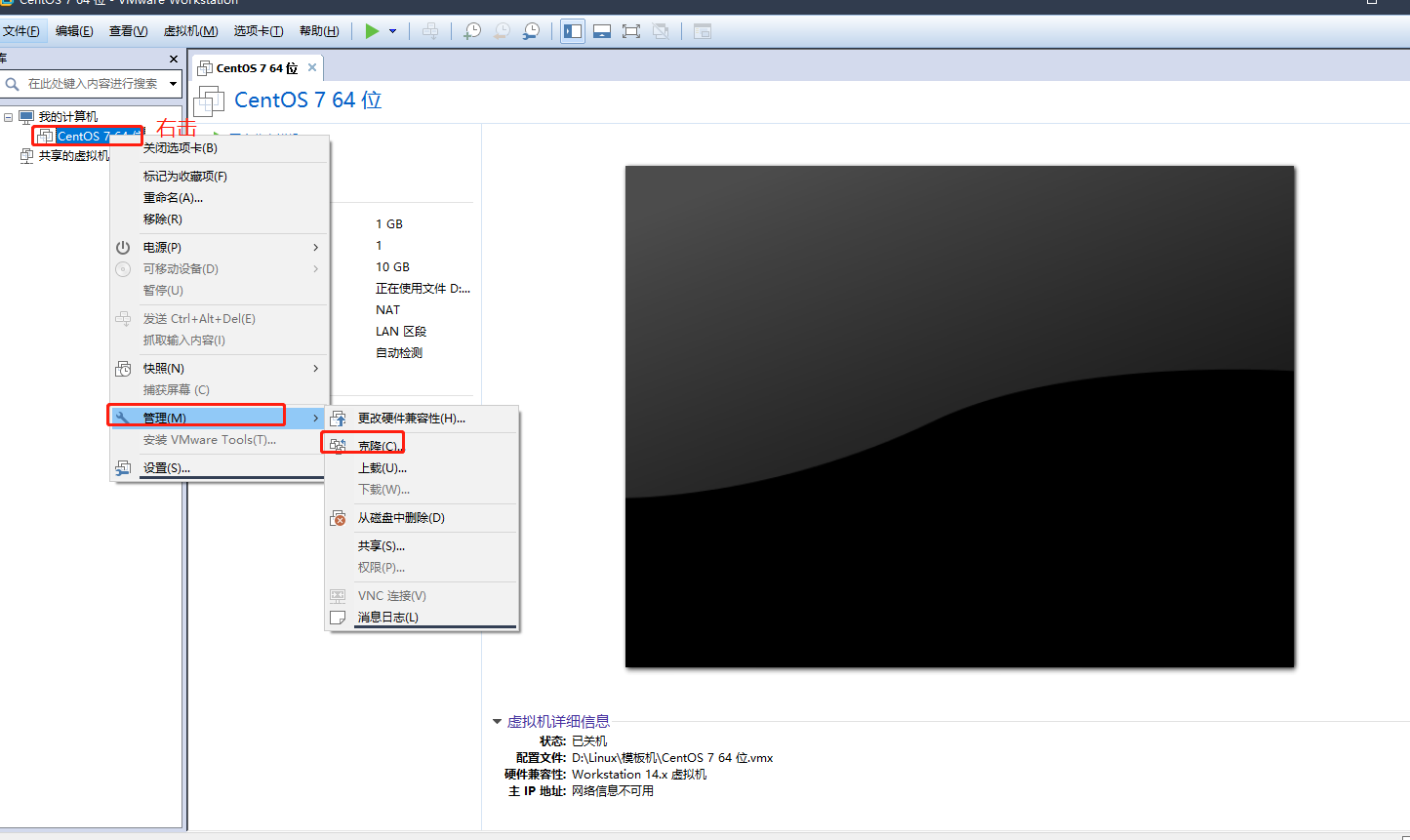Screen dimensions: 1410x840
Task: Click the 1 GB memory value
Action: coord(389,224)
